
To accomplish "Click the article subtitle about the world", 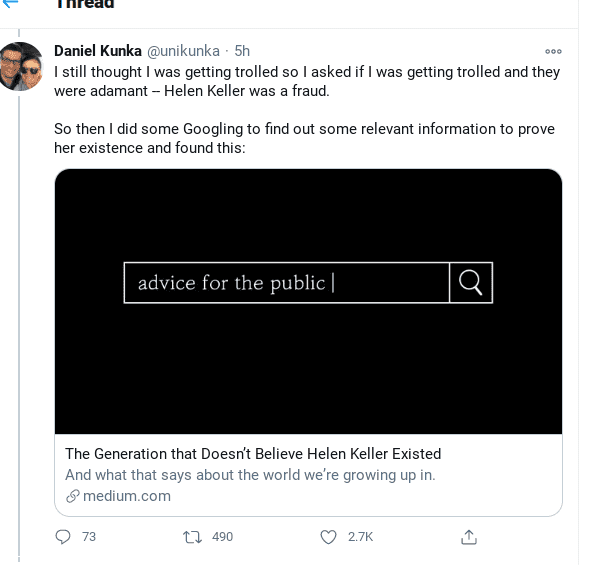I will pyautogui.click(x=250, y=475).
